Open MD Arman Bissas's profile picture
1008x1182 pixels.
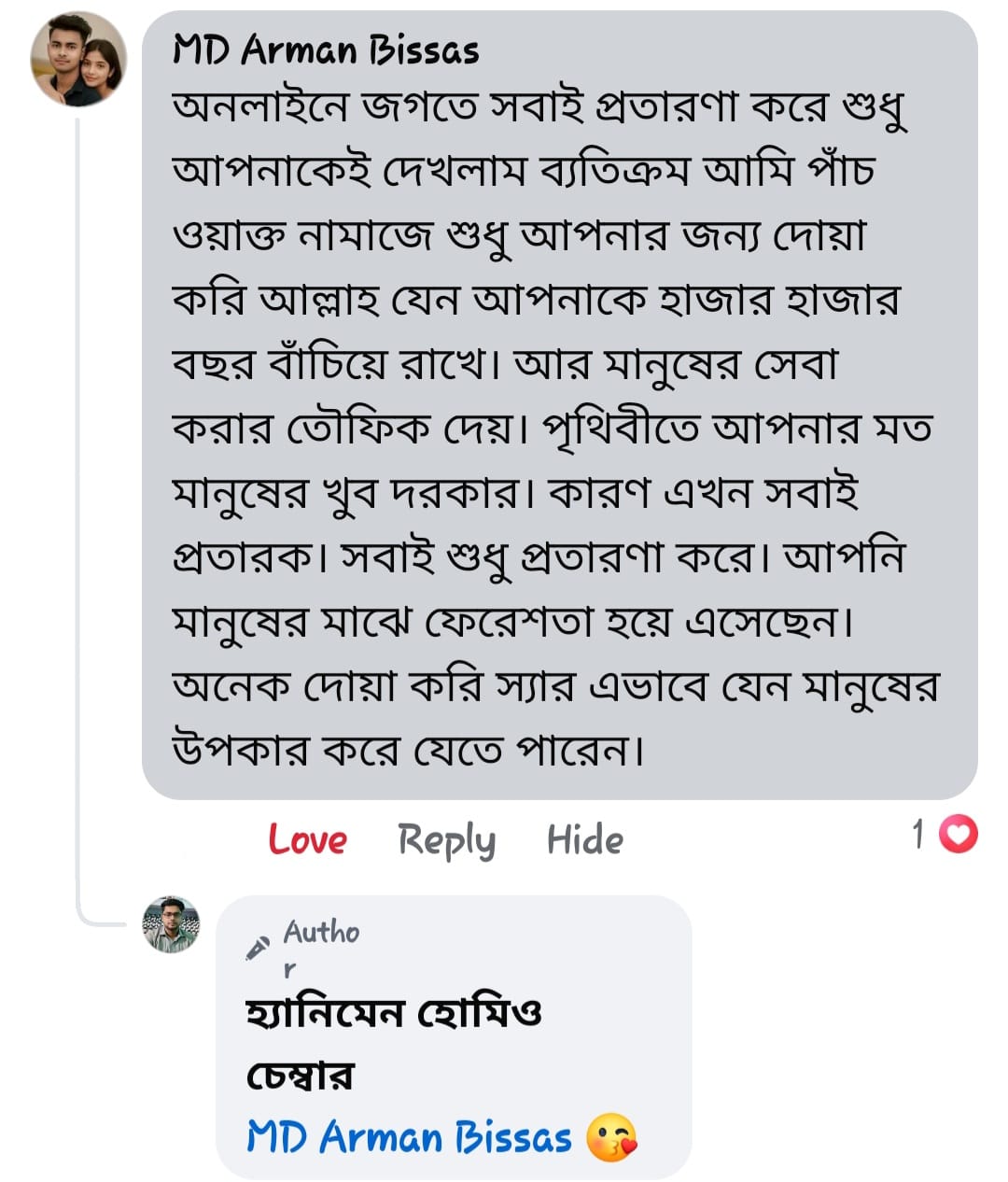78,60
